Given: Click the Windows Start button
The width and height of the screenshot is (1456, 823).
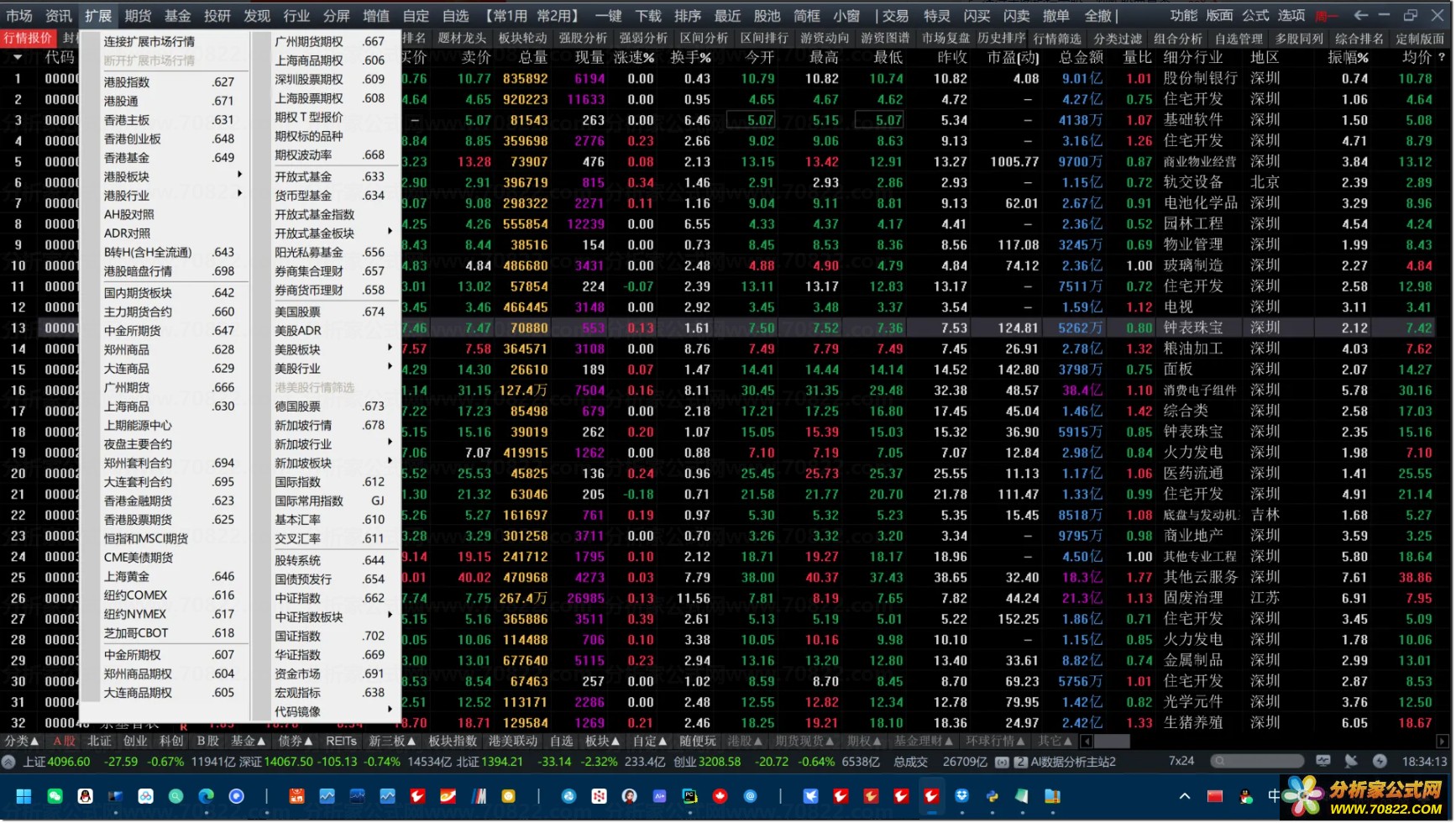Looking at the screenshot, I should click(x=24, y=796).
